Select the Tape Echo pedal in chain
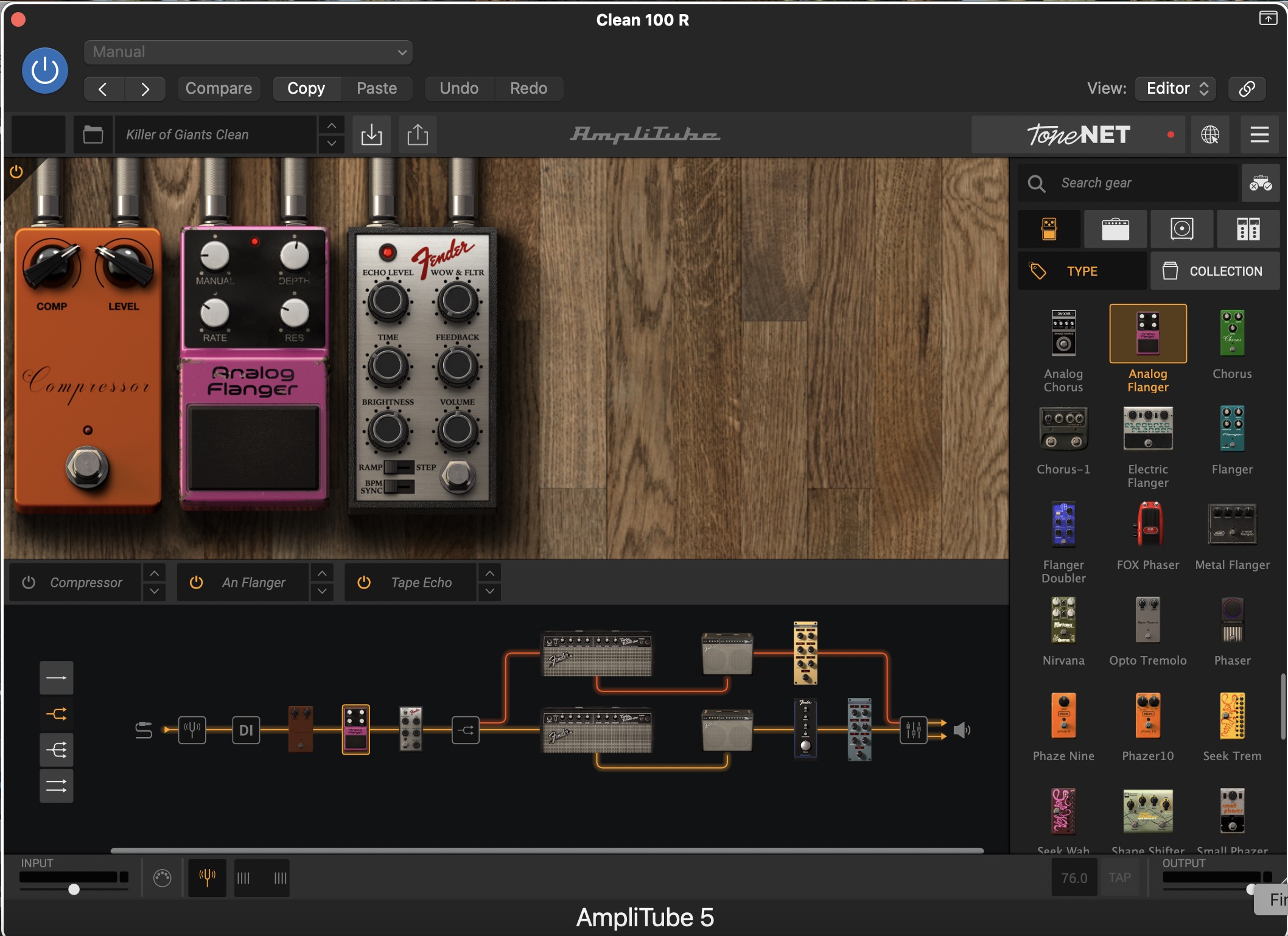 pyautogui.click(x=411, y=729)
